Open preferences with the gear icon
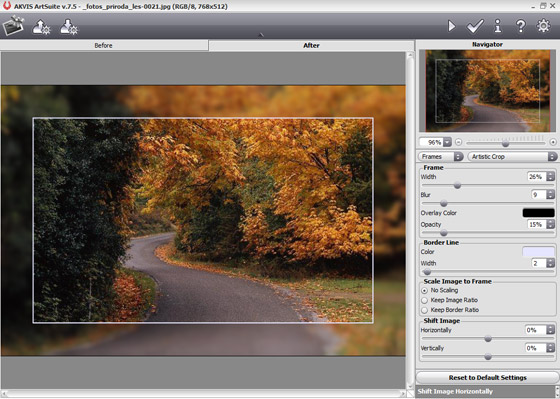The image size is (560, 399). coord(543,26)
